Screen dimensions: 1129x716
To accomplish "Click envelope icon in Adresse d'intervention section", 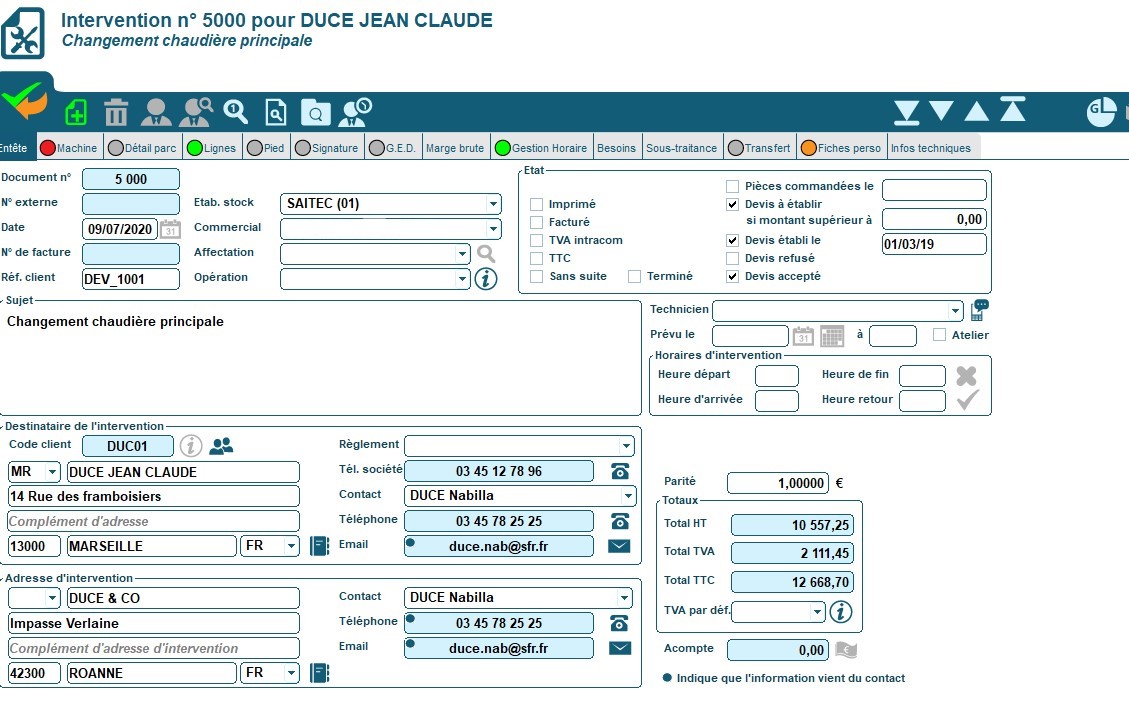I will 619,648.
